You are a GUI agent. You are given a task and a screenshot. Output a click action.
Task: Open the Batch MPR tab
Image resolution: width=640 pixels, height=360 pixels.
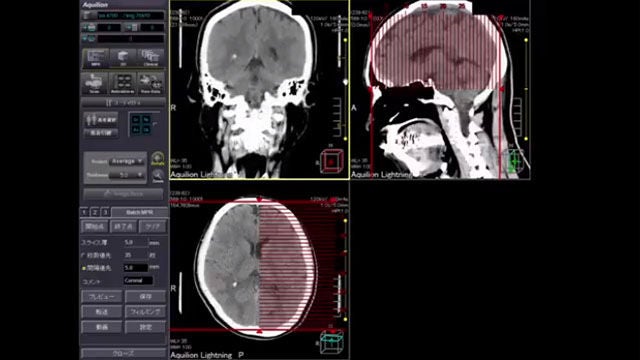tap(139, 212)
